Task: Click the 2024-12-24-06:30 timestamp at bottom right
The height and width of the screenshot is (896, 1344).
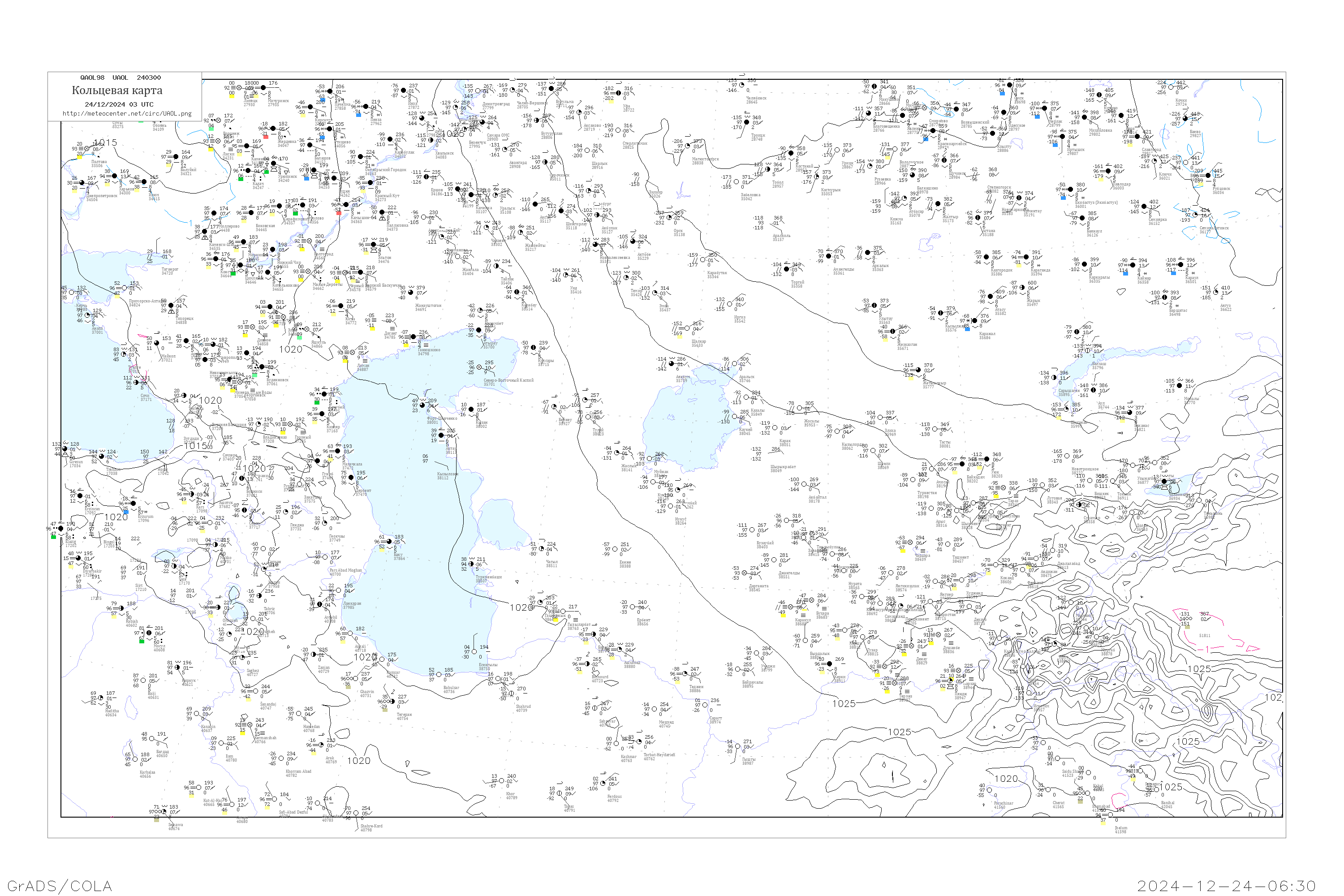Action: (1226, 885)
